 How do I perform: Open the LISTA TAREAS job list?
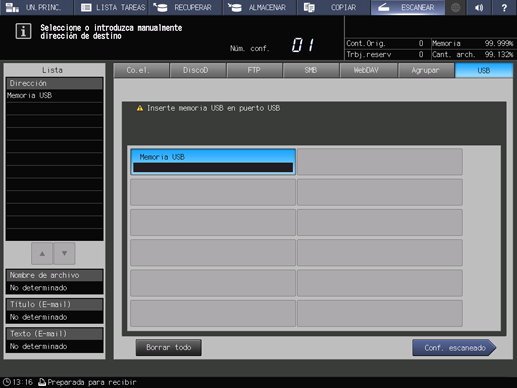click(111, 7)
